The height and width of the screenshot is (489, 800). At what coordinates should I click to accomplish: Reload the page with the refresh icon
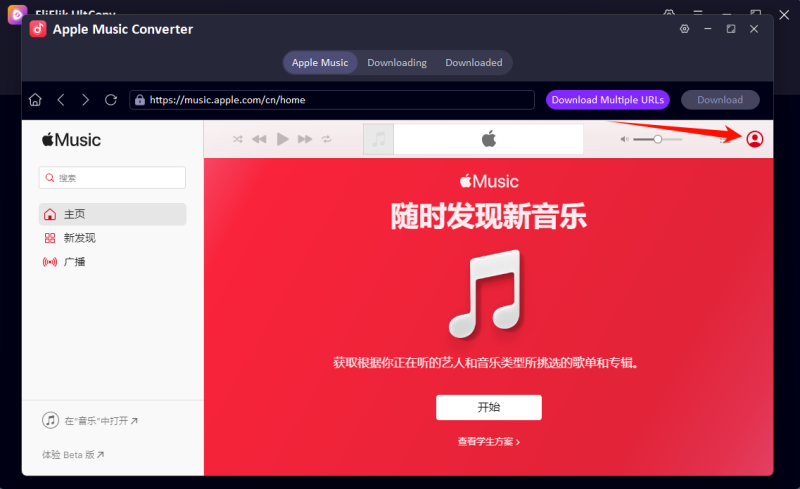click(x=111, y=100)
